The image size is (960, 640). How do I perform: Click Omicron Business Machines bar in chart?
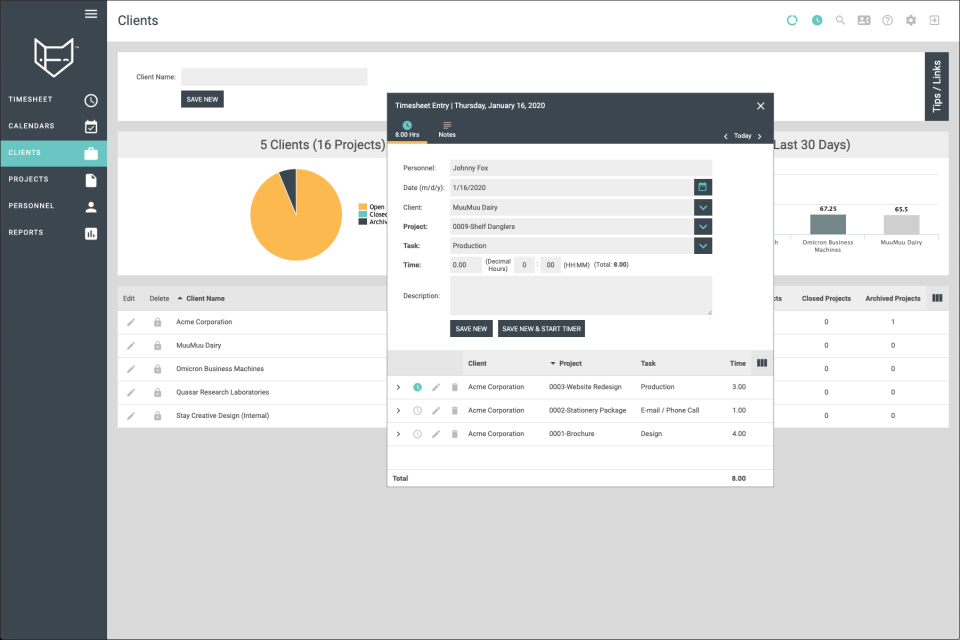tap(828, 224)
